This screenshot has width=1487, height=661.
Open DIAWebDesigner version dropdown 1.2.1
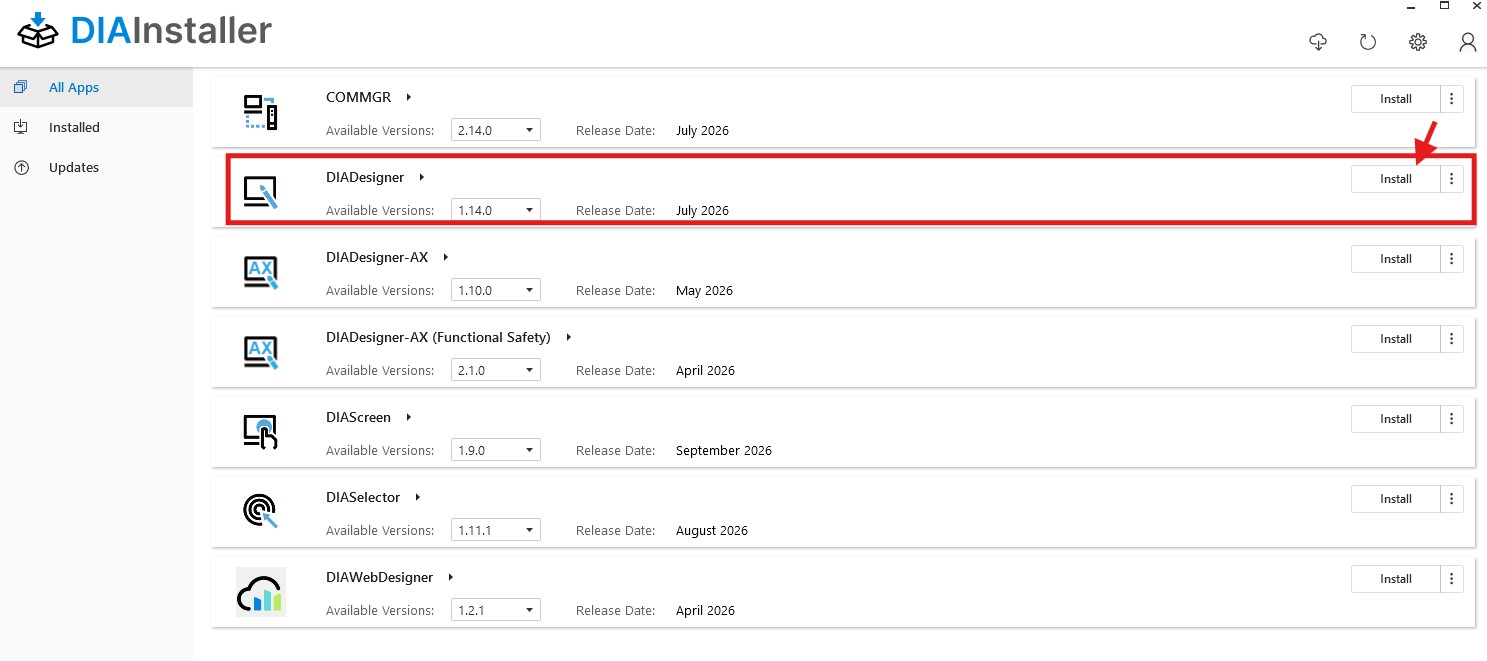point(496,610)
